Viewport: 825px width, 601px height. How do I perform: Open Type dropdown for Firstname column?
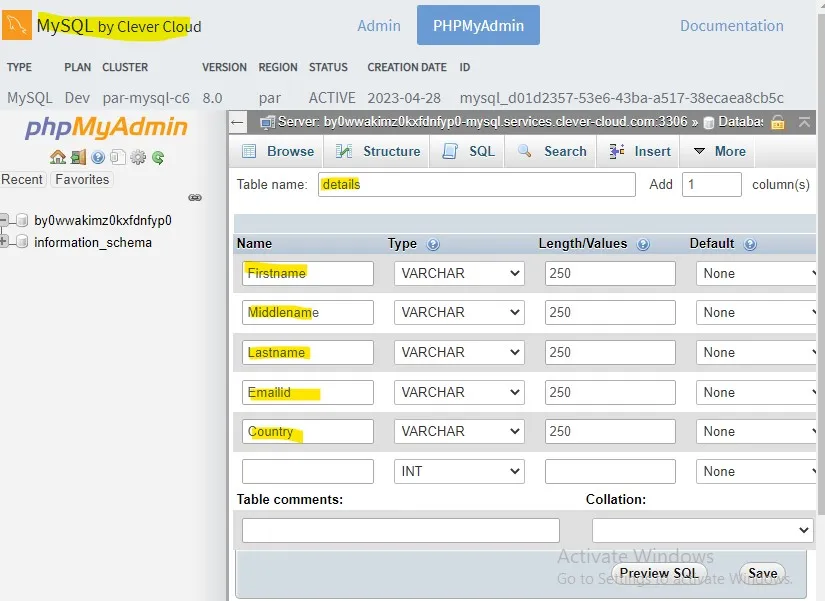click(459, 273)
